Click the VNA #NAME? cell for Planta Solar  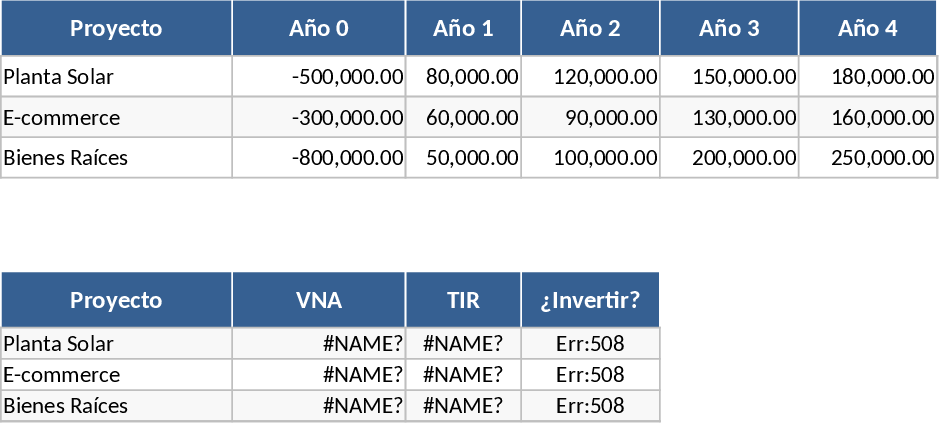coord(319,344)
